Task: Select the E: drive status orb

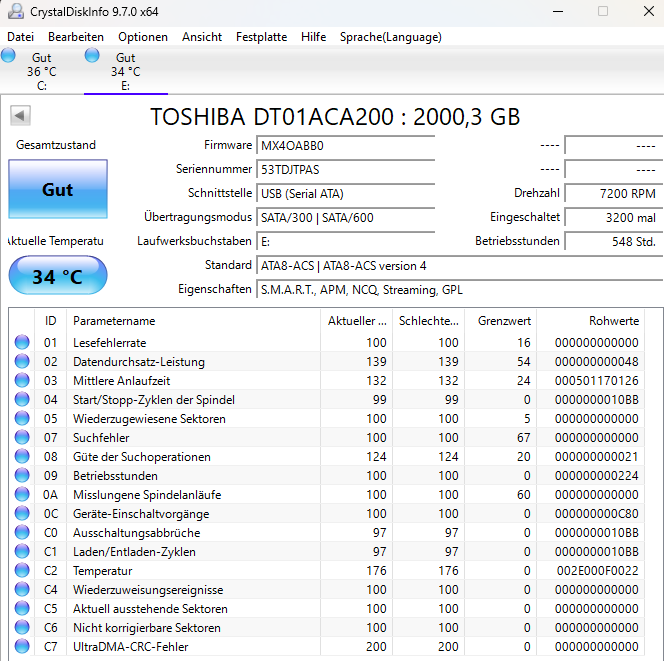Action: click(x=92, y=55)
